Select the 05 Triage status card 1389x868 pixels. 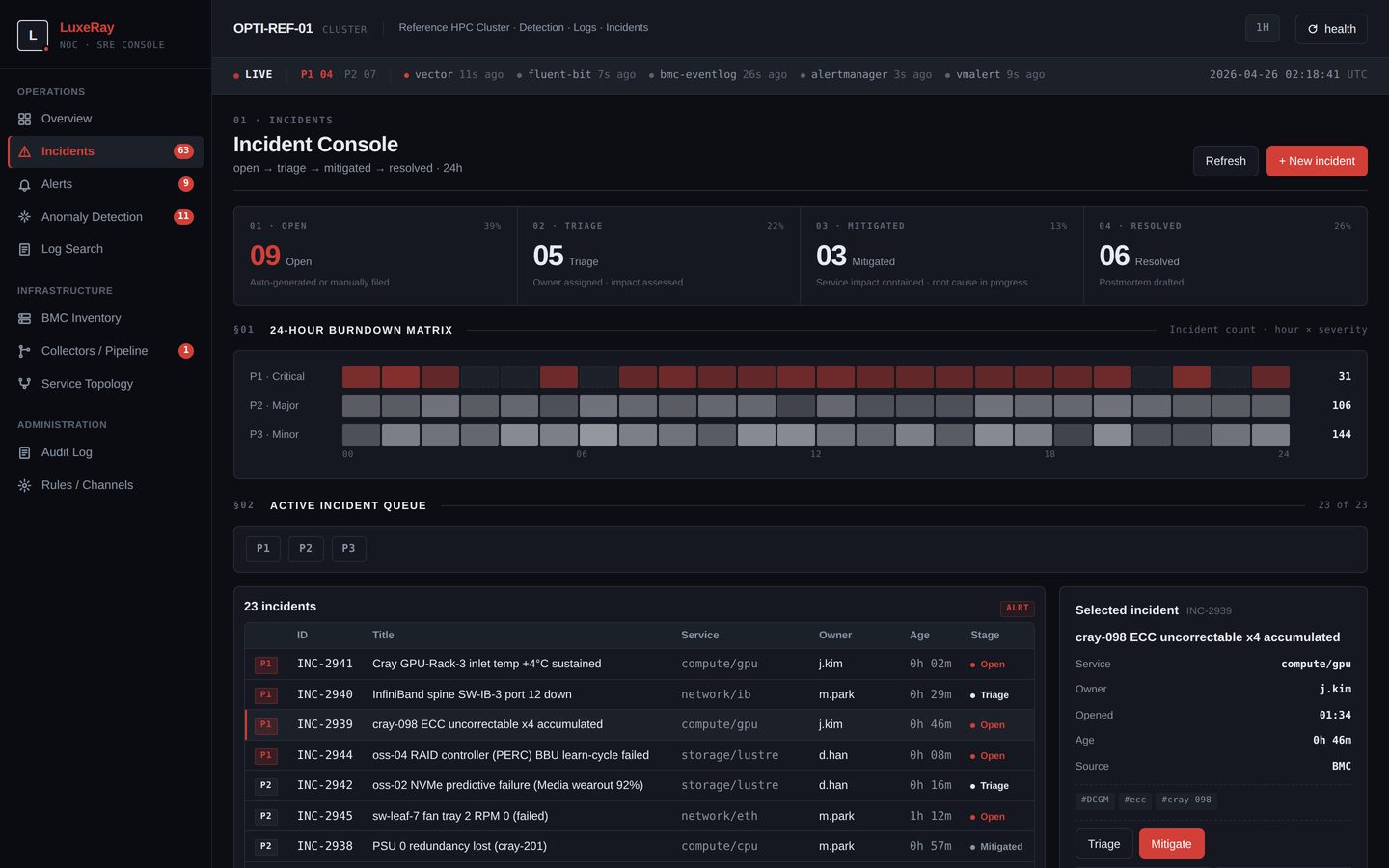point(659,256)
